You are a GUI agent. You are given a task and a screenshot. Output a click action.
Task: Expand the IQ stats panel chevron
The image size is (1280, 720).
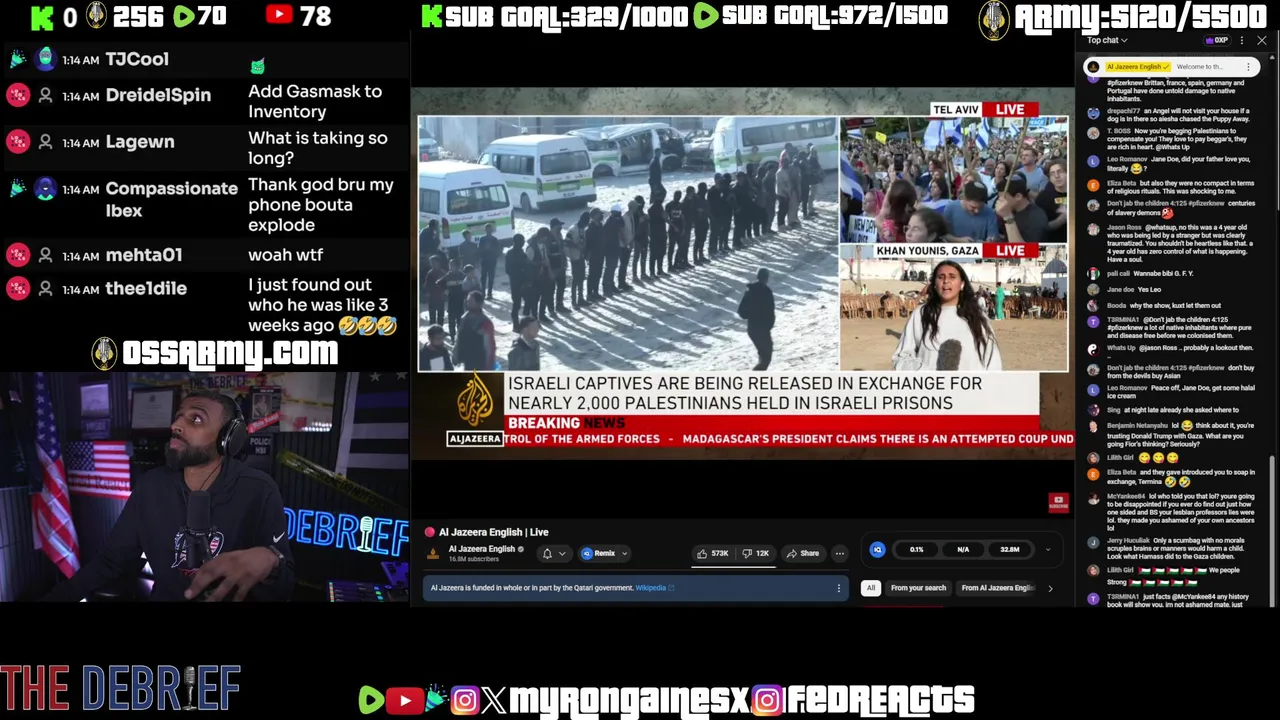(x=1048, y=549)
